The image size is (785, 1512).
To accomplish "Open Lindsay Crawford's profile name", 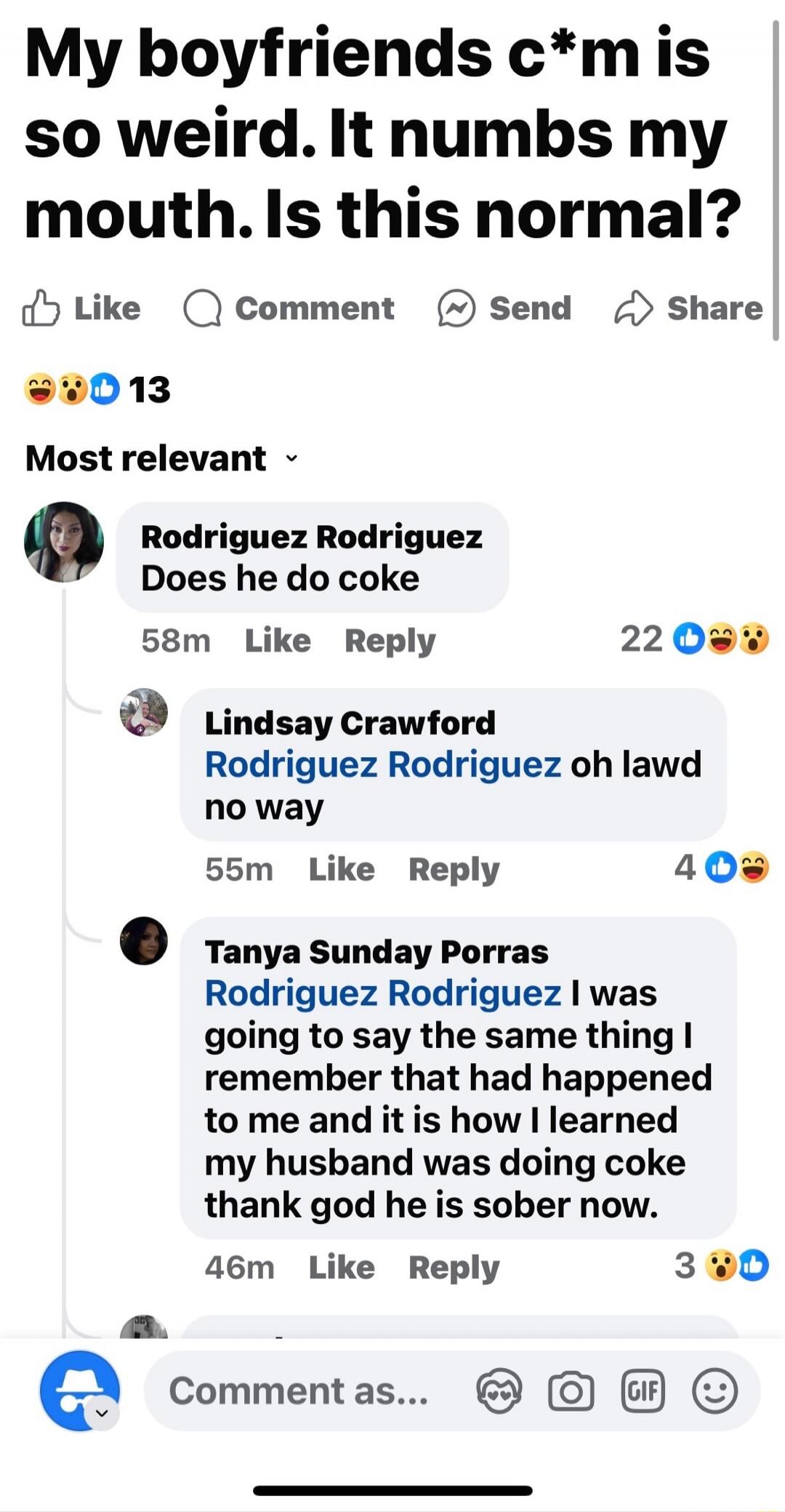I will click(350, 723).
